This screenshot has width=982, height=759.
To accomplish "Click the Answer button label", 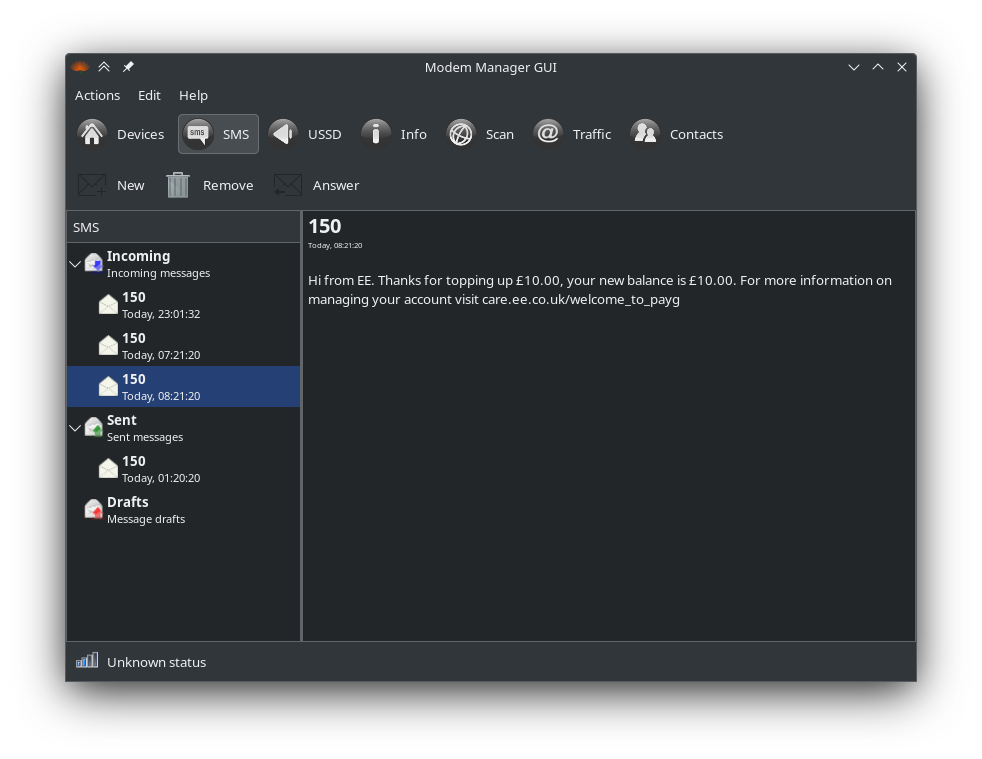I will click(336, 185).
